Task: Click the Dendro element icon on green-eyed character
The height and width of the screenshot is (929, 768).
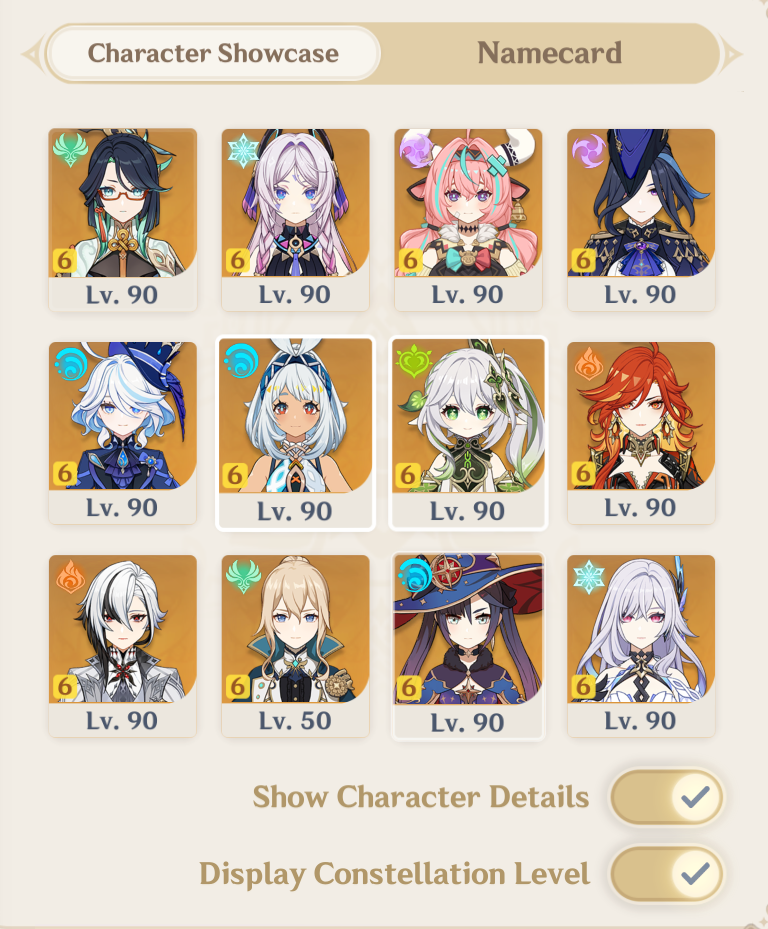Action: pos(414,361)
